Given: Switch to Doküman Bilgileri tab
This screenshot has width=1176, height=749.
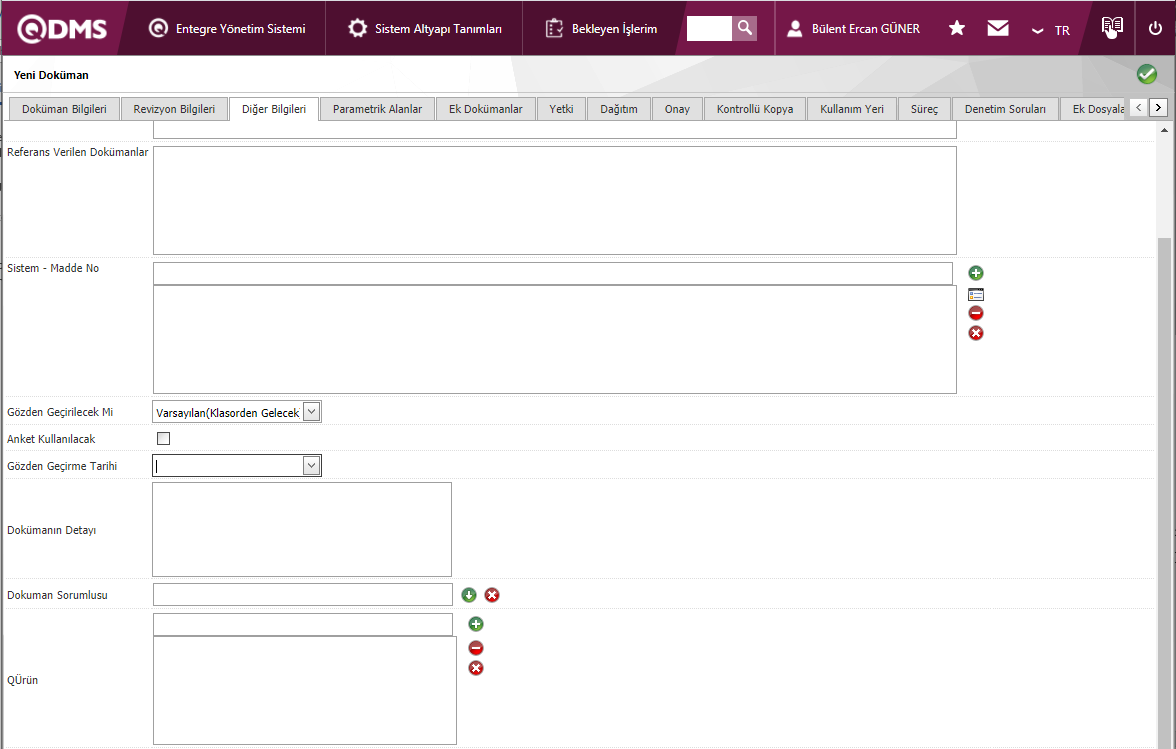Looking at the screenshot, I should tap(64, 109).
